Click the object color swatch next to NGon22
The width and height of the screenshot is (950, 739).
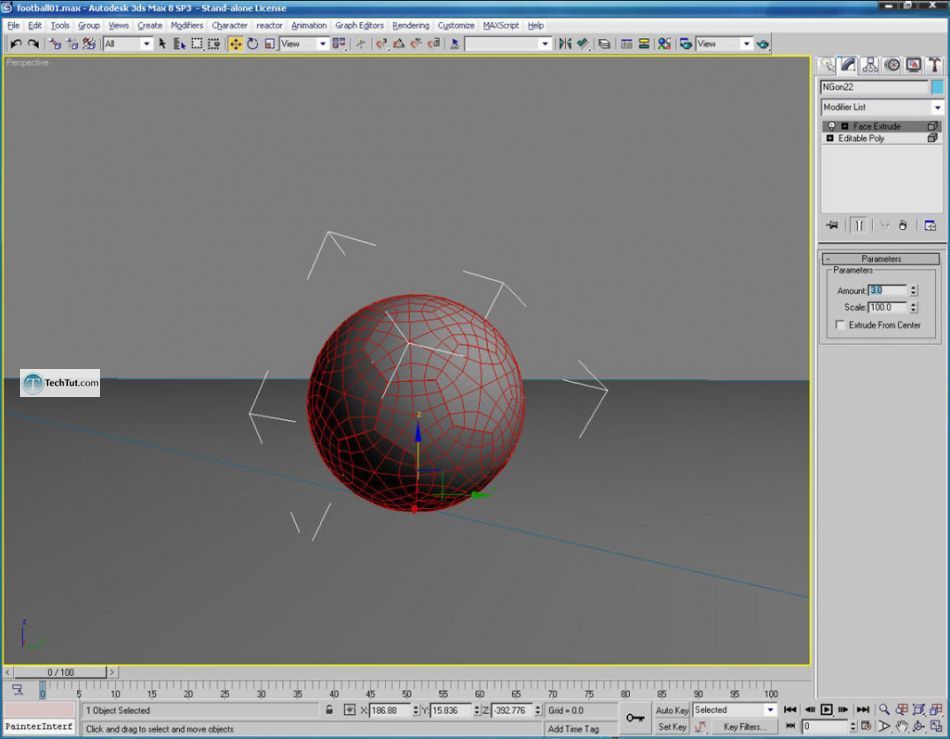click(x=937, y=87)
